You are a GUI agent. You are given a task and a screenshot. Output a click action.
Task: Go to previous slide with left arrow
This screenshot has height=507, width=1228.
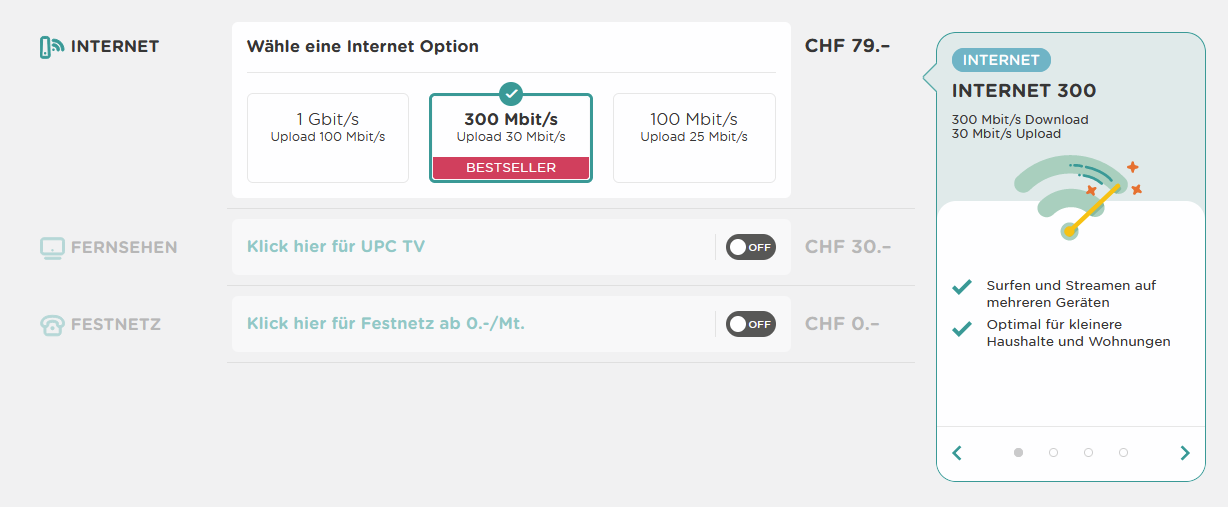957,453
